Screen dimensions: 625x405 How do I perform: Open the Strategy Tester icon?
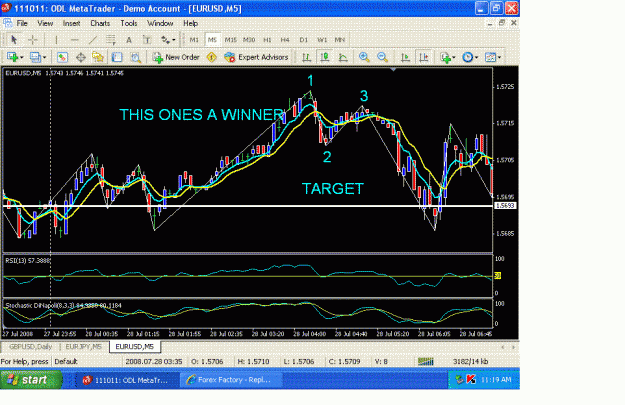(x=136, y=57)
